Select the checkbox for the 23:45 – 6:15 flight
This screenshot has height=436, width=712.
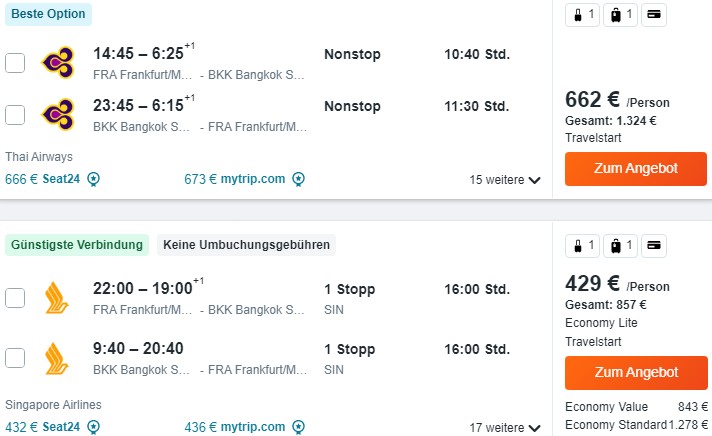pyautogui.click(x=15, y=115)
